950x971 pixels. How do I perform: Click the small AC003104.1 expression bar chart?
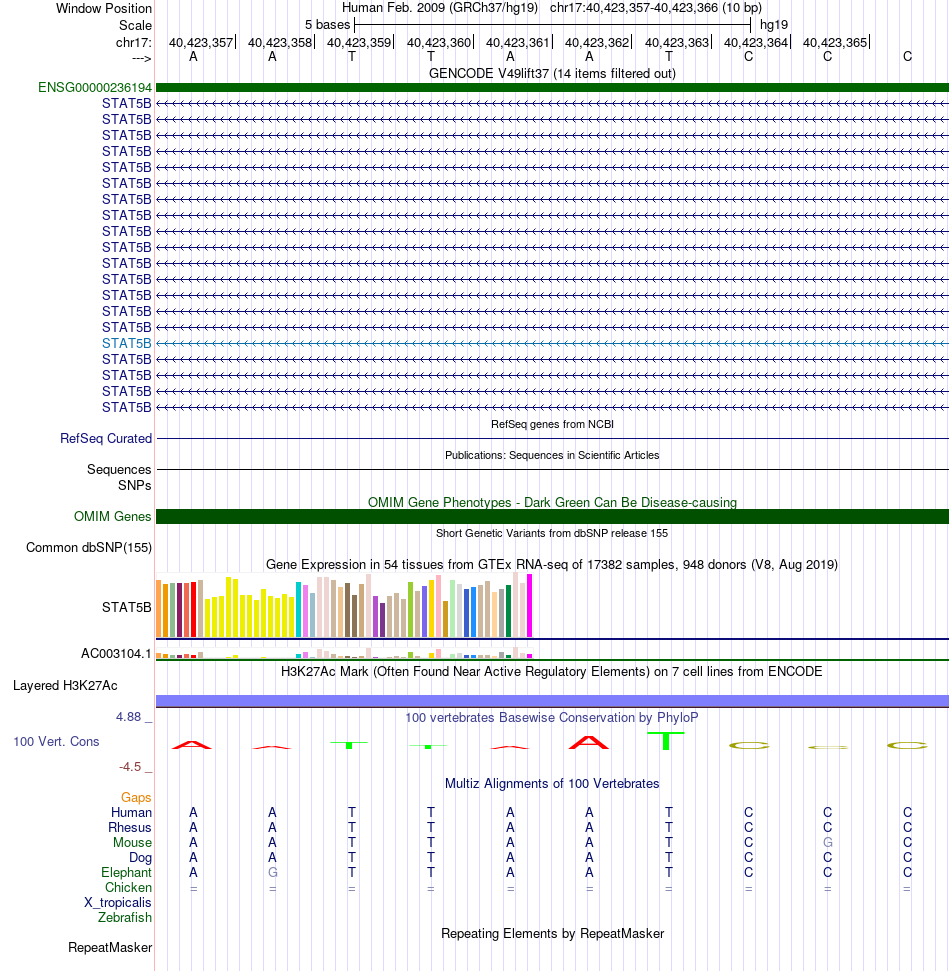coord(344,653)
